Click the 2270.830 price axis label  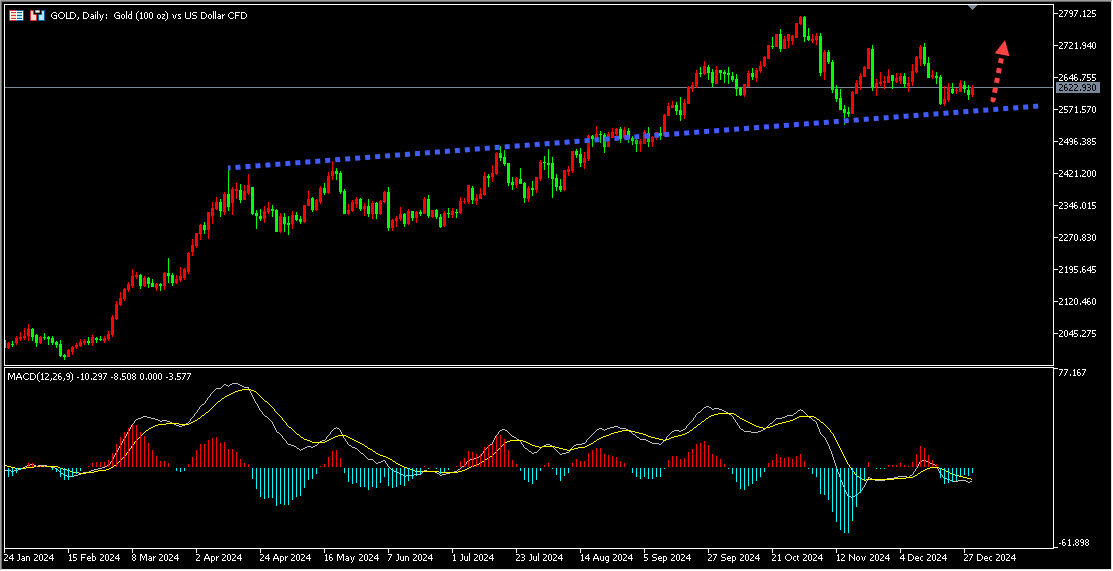(x=1078, y=238)
